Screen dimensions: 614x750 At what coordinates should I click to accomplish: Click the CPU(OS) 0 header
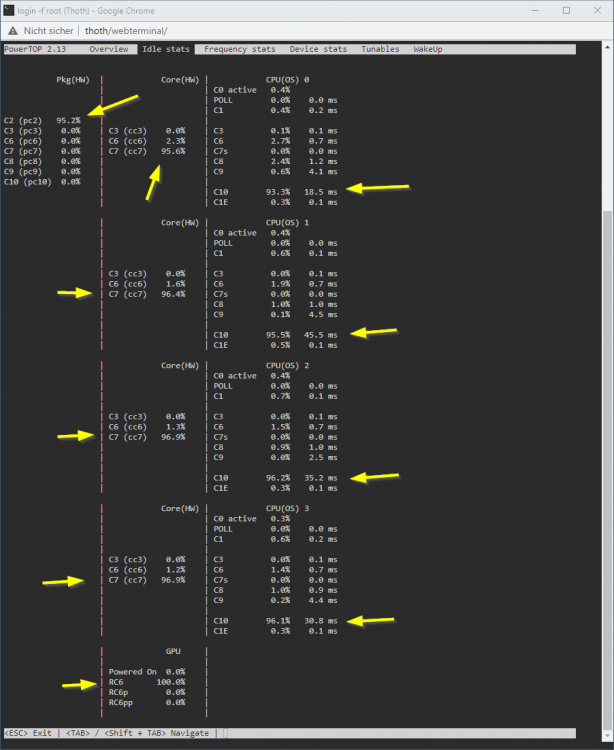(287, 80)
